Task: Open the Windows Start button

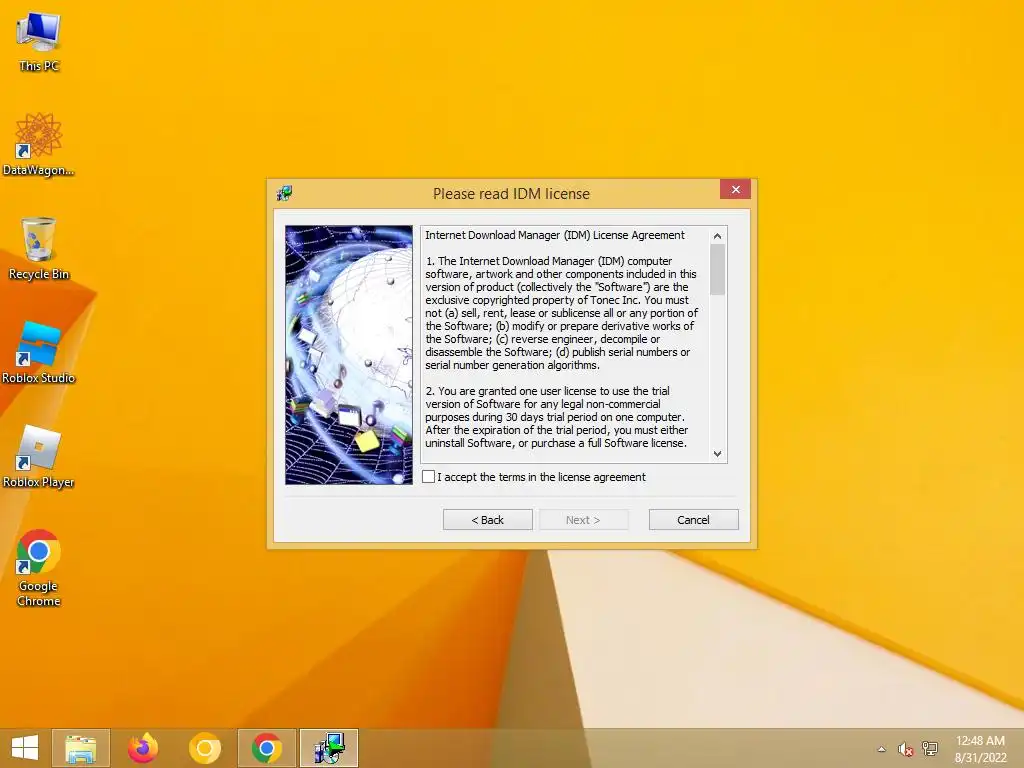Action: click(x=25, y=748)
